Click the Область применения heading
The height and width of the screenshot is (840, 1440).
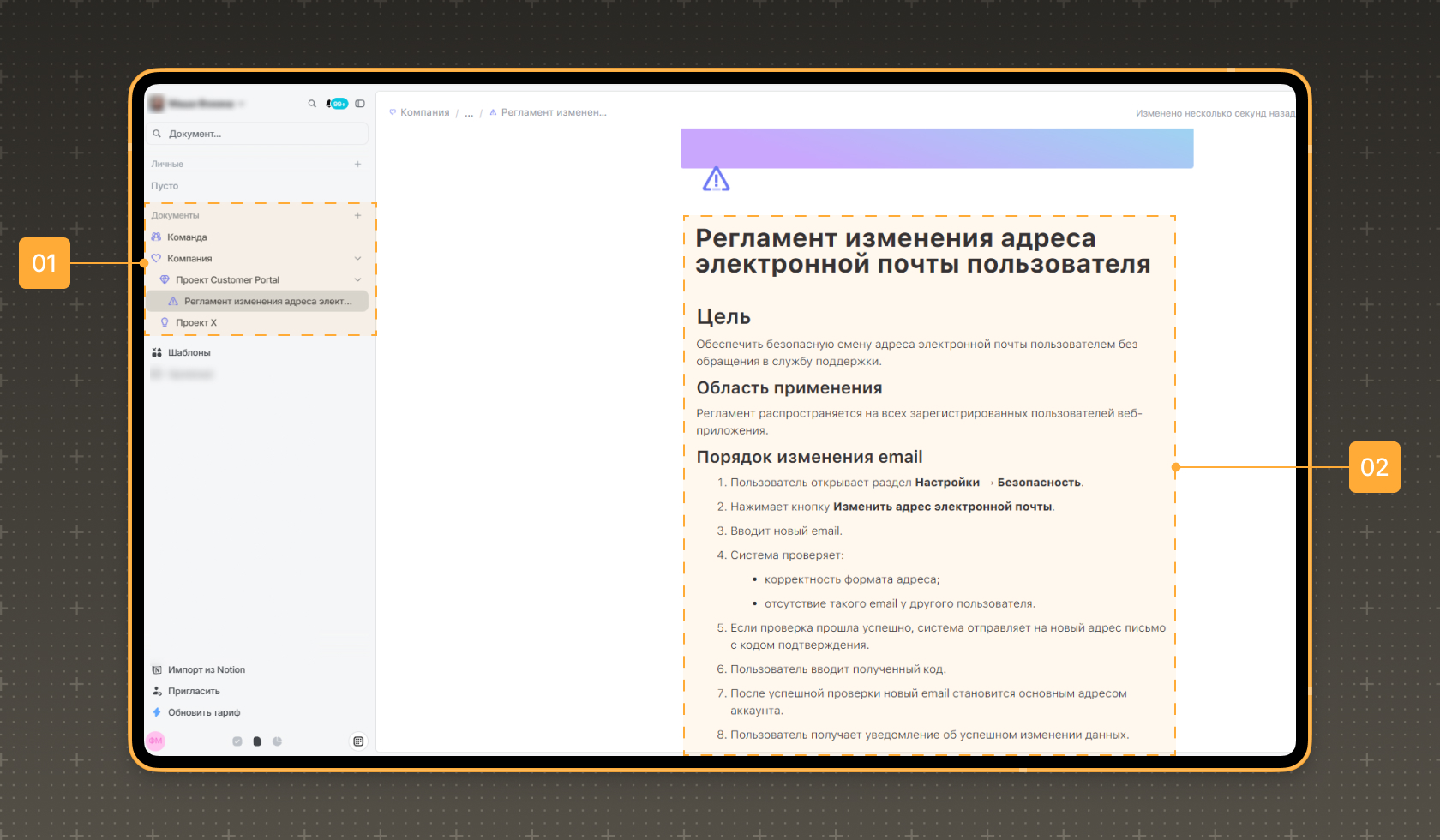click(x=789, y=387)
